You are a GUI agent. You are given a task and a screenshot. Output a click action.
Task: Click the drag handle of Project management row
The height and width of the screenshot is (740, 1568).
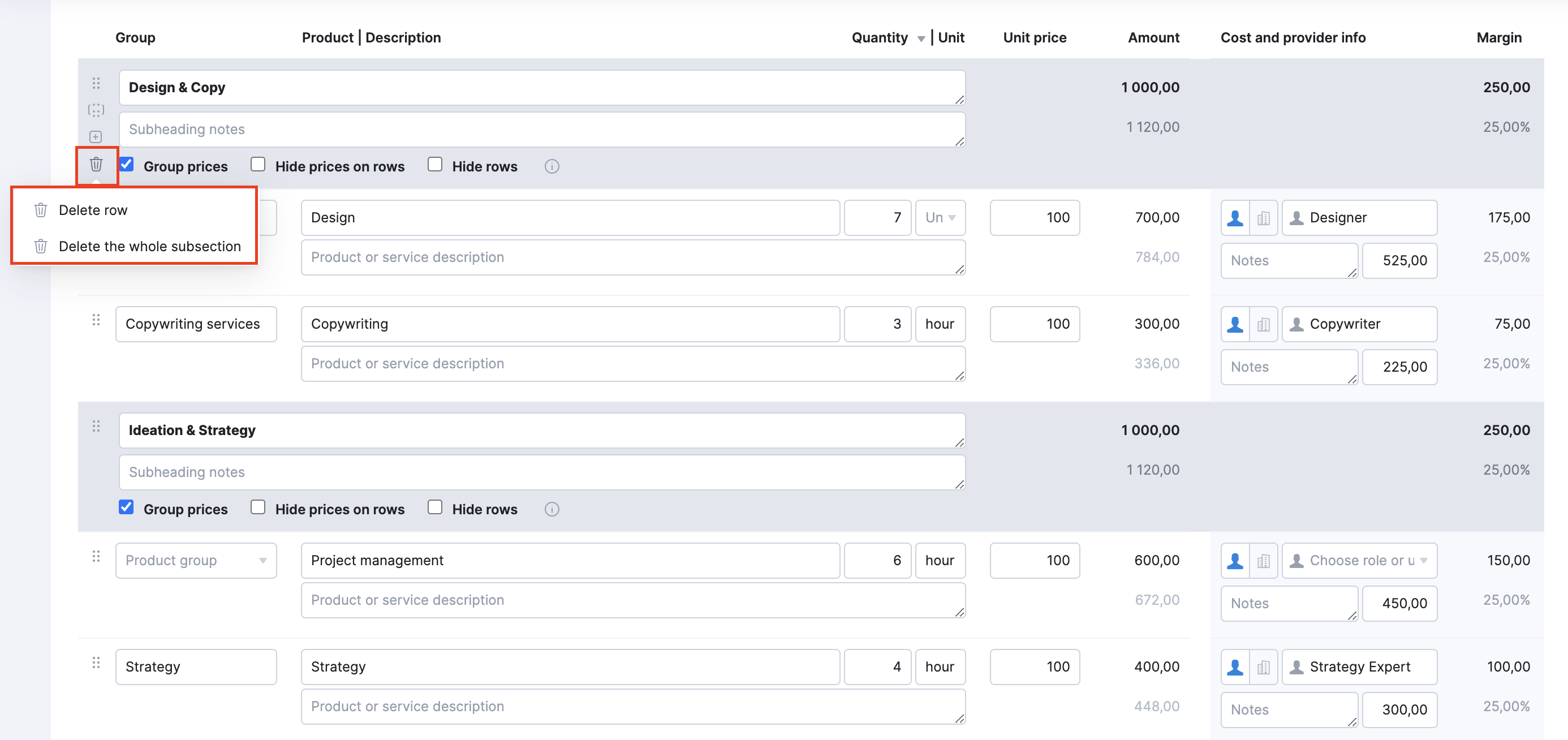96,556
